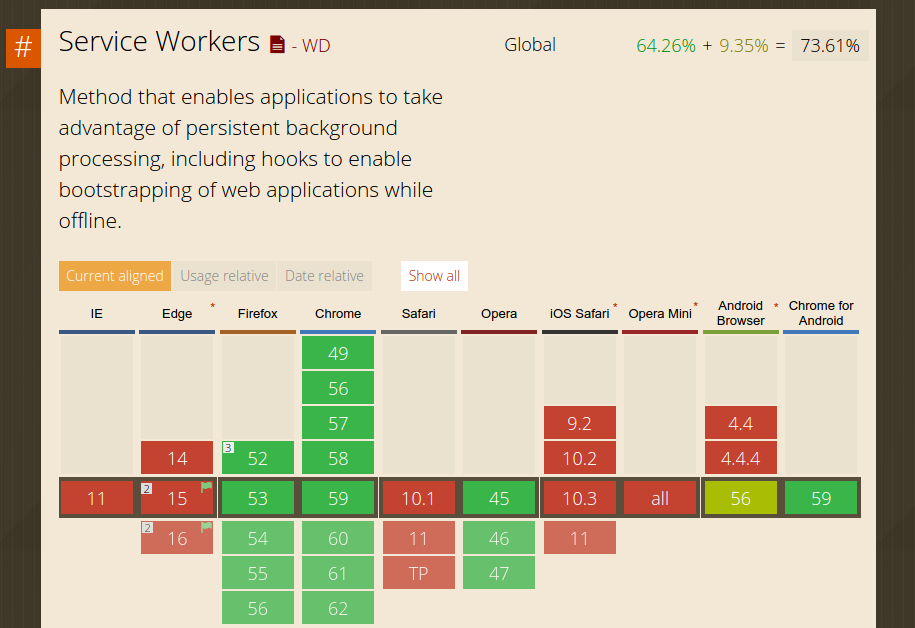The image size is (915, 628).
Task: Switch to Date relative view
Action: pos(324,276)
